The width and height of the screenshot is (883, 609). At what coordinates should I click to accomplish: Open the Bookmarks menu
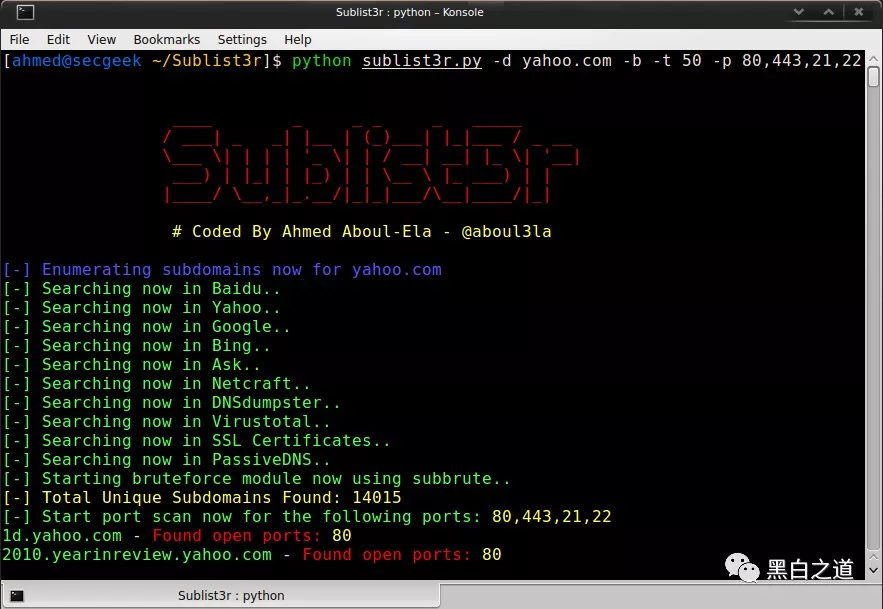pyautogui.click(x=167, y=39)
